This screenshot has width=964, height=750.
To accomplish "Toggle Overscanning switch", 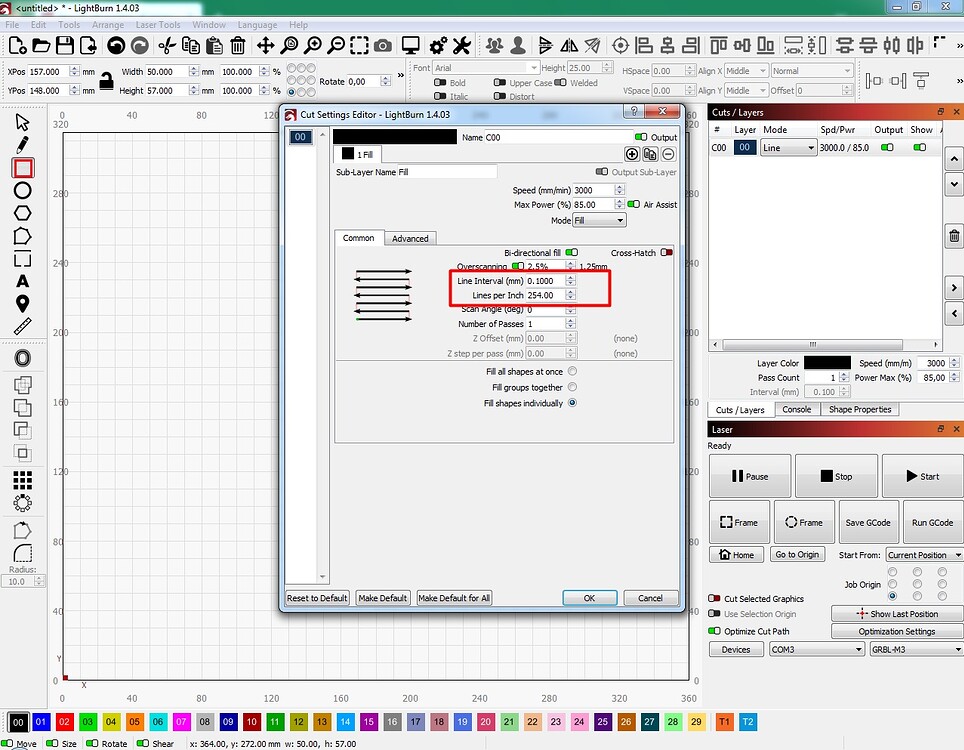I will [518, 266].
